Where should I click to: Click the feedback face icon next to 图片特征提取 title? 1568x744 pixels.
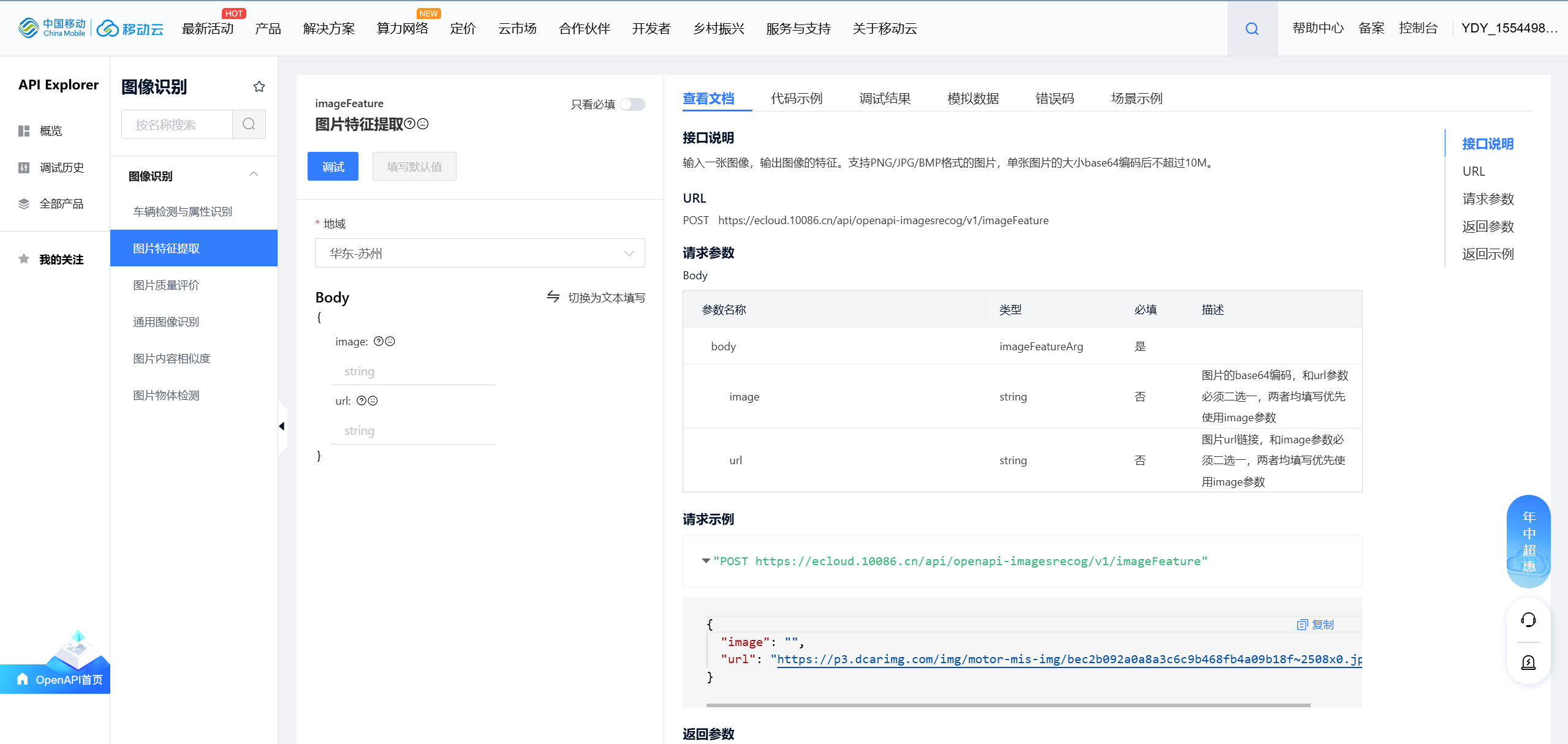pyautogui.click(x=423, y=124)
